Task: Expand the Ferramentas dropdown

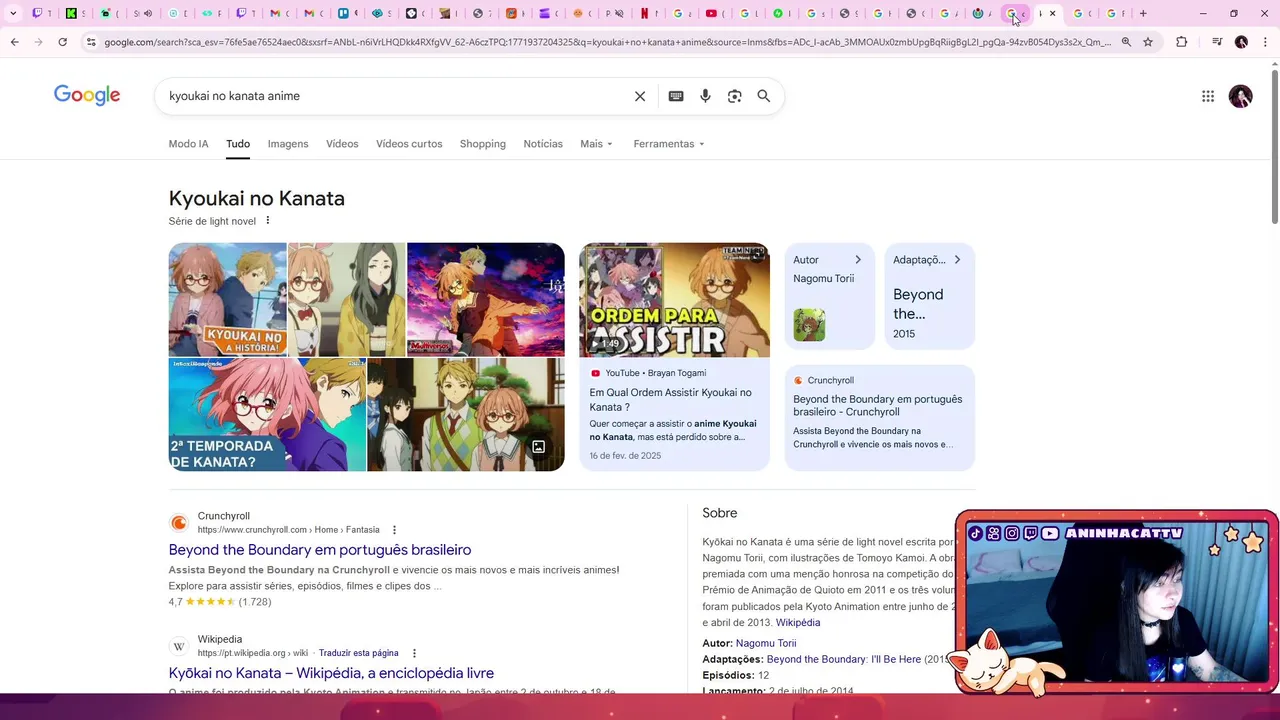Action: [669, 144]
